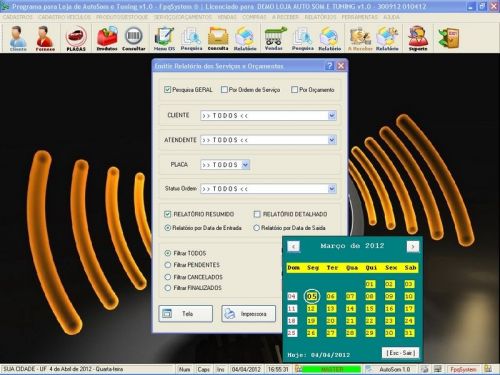This screenshot has height=375, width=500.
Task: Open the Nova OS icon
Action: tap(164, 38)
